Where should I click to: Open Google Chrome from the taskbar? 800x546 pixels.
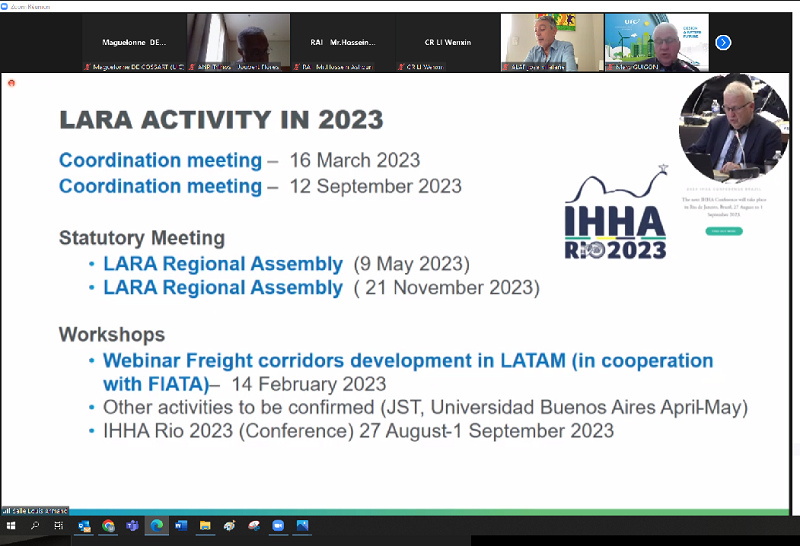click(x=108, y=526)
